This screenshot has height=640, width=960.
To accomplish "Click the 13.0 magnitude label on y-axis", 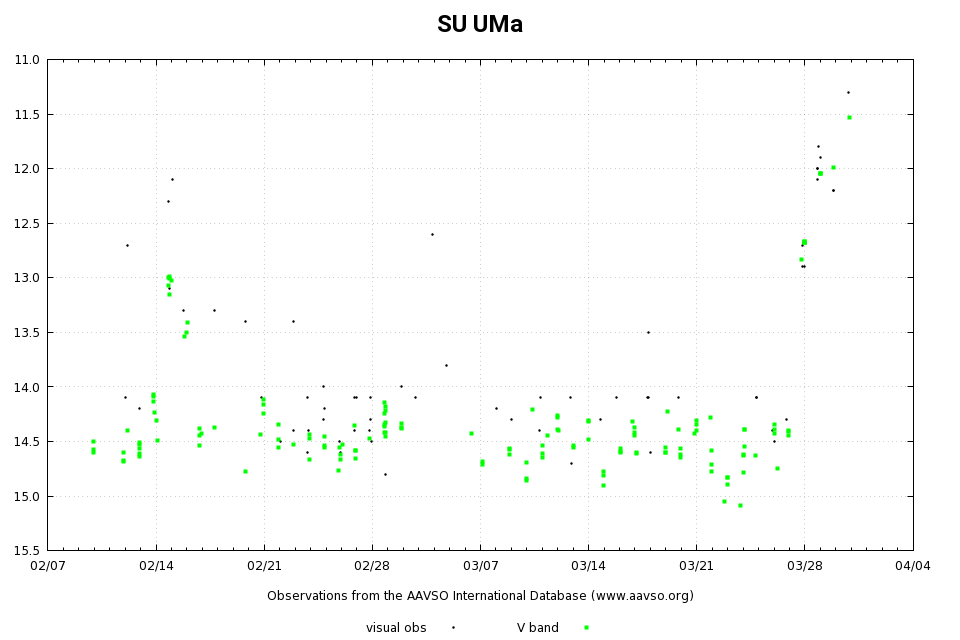I will coord(29,278).
